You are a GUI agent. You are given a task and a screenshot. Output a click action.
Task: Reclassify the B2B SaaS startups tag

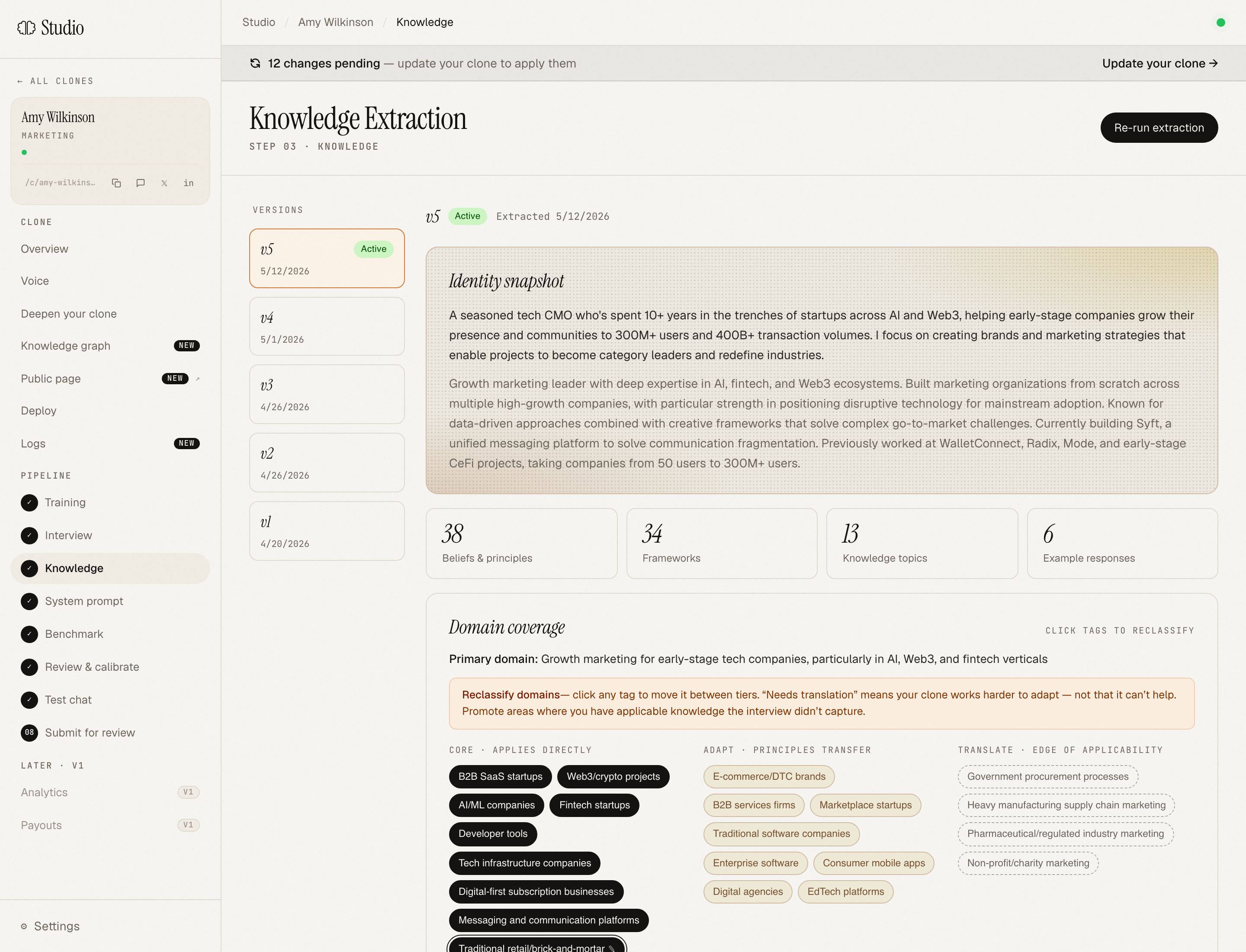tap(500, 776)
